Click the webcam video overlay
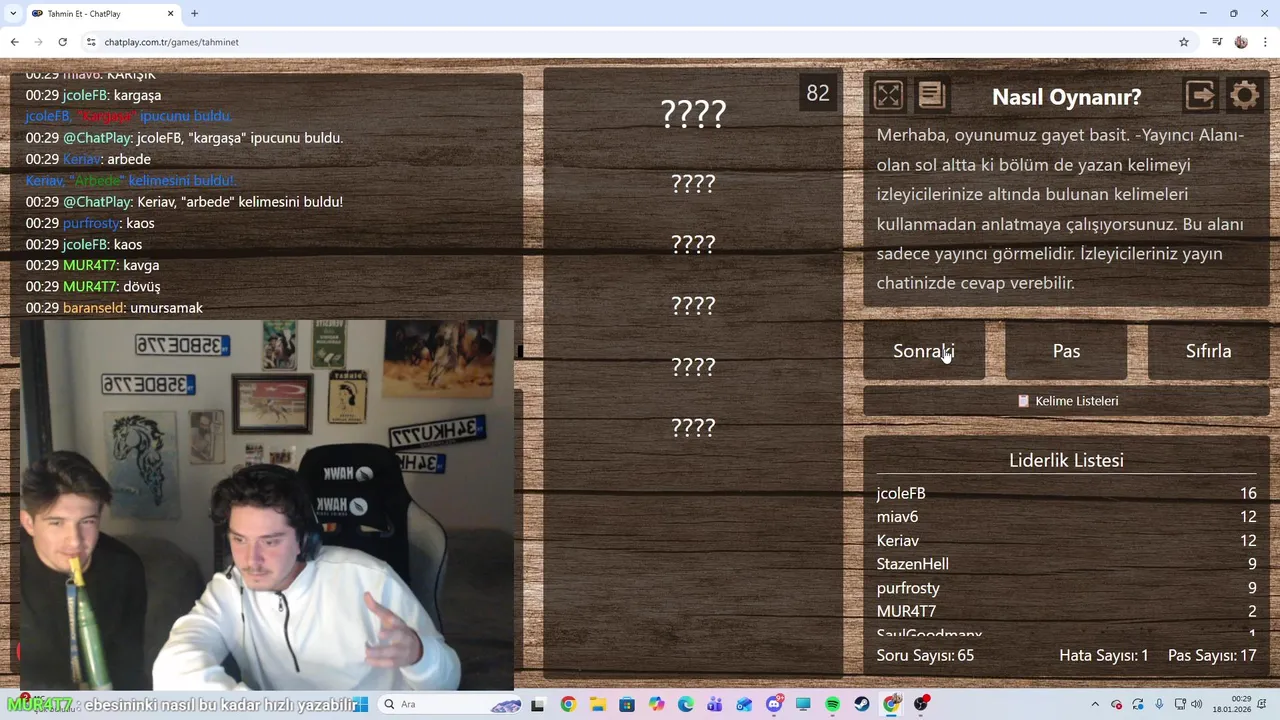The width and height of the screenshot is (1280, 720). tap(266, 505)
